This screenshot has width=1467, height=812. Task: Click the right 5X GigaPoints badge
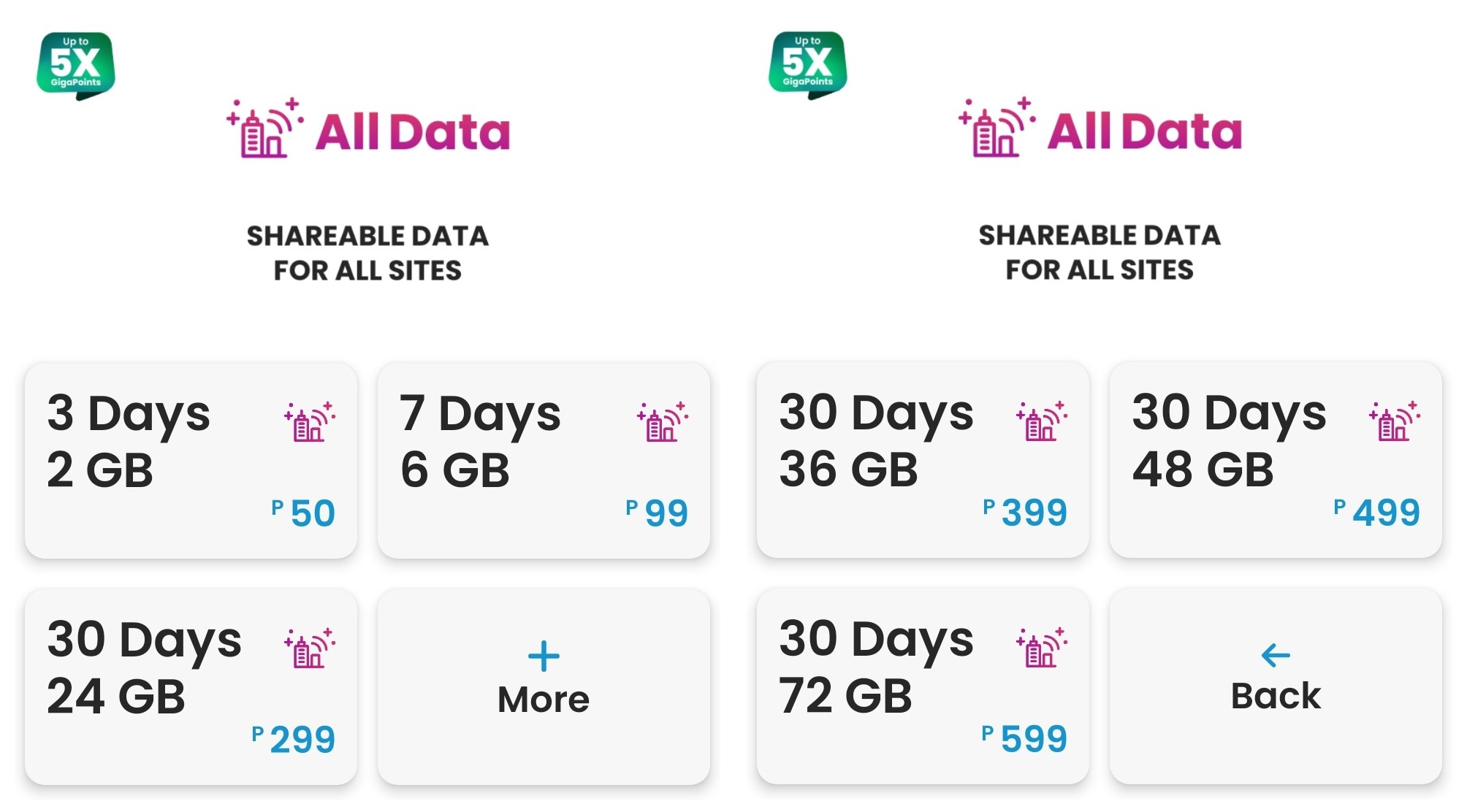click(807, 64)
